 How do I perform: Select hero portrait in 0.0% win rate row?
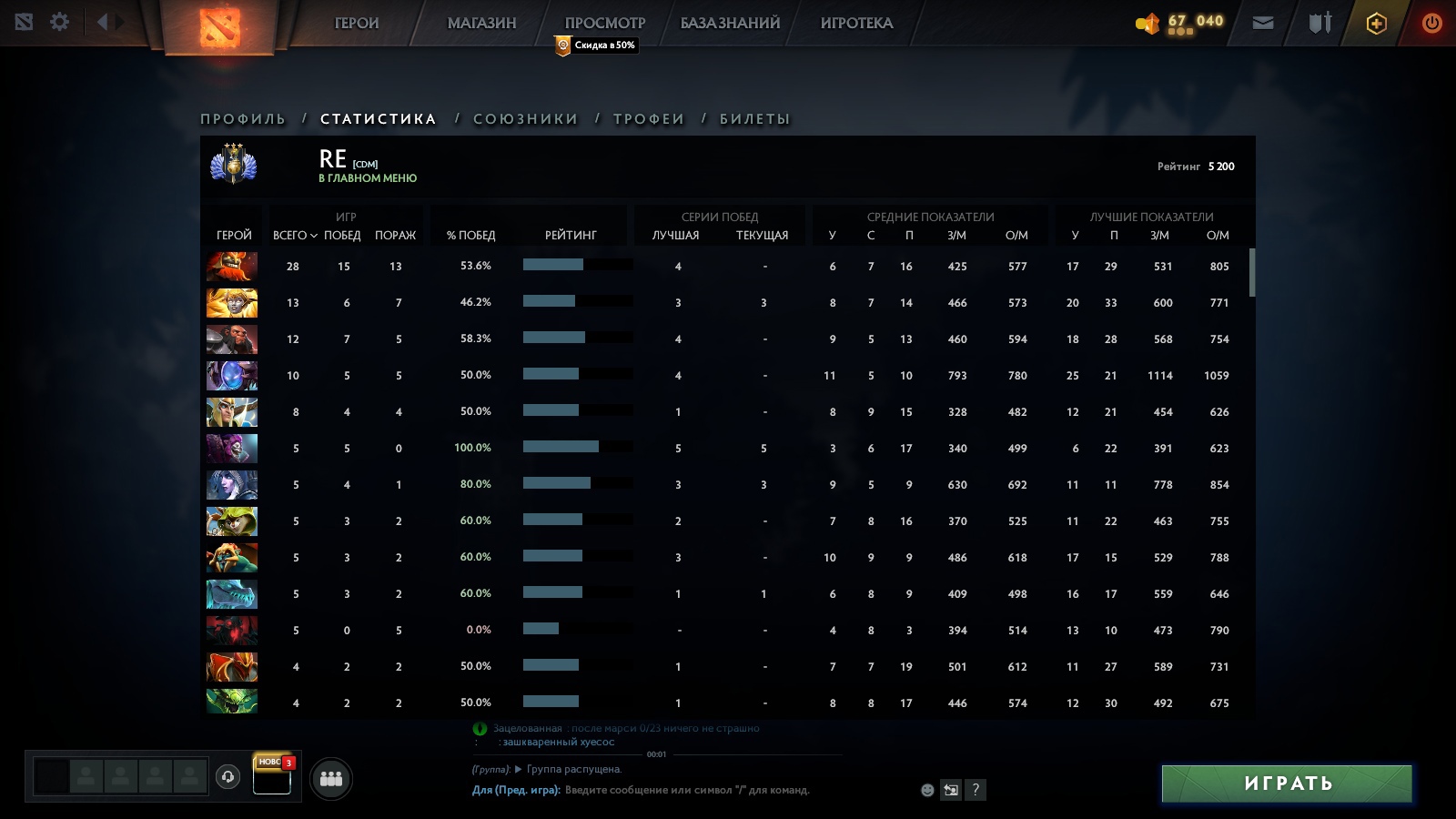tap(232, 631)
